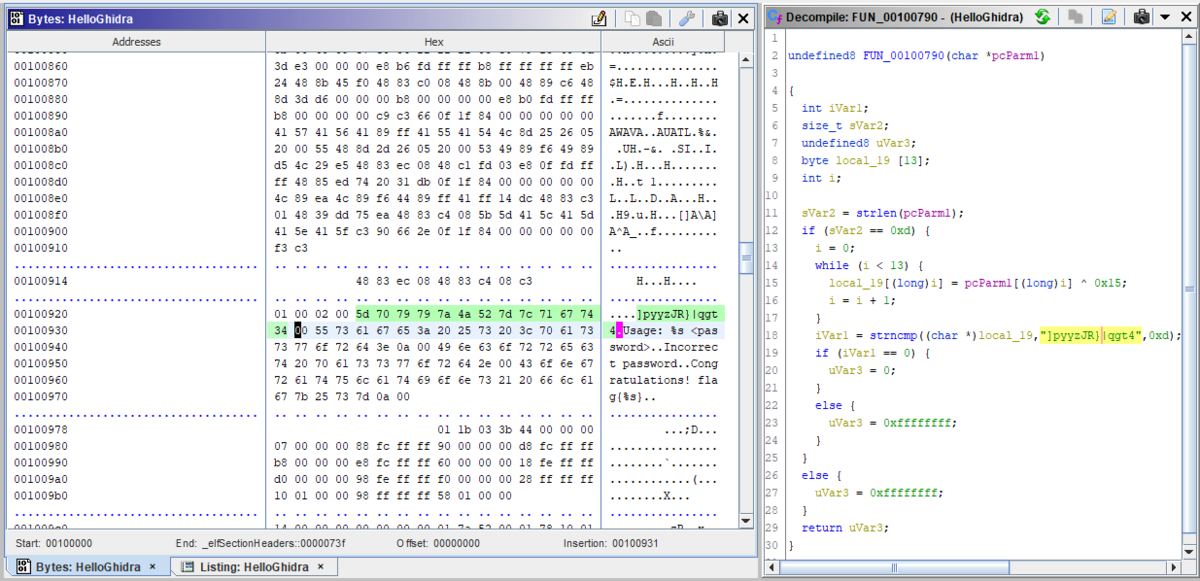Switch to Bytes: HelloGhidra tab

pos(88,567)
